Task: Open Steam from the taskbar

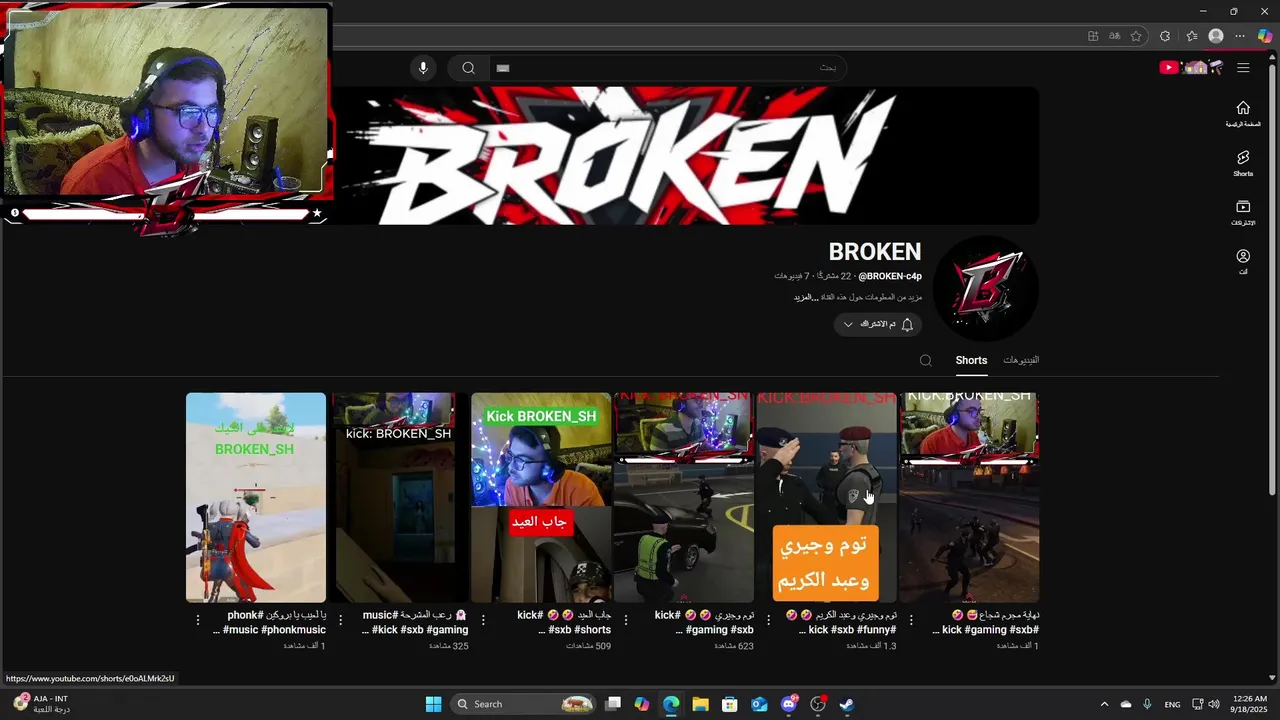Action: coord(847,704)
